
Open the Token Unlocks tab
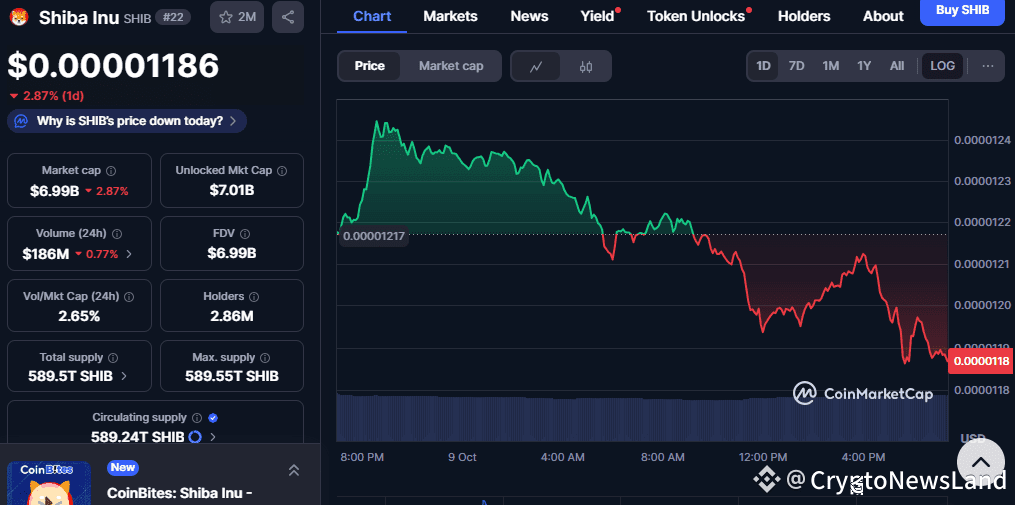click(696, 16)
